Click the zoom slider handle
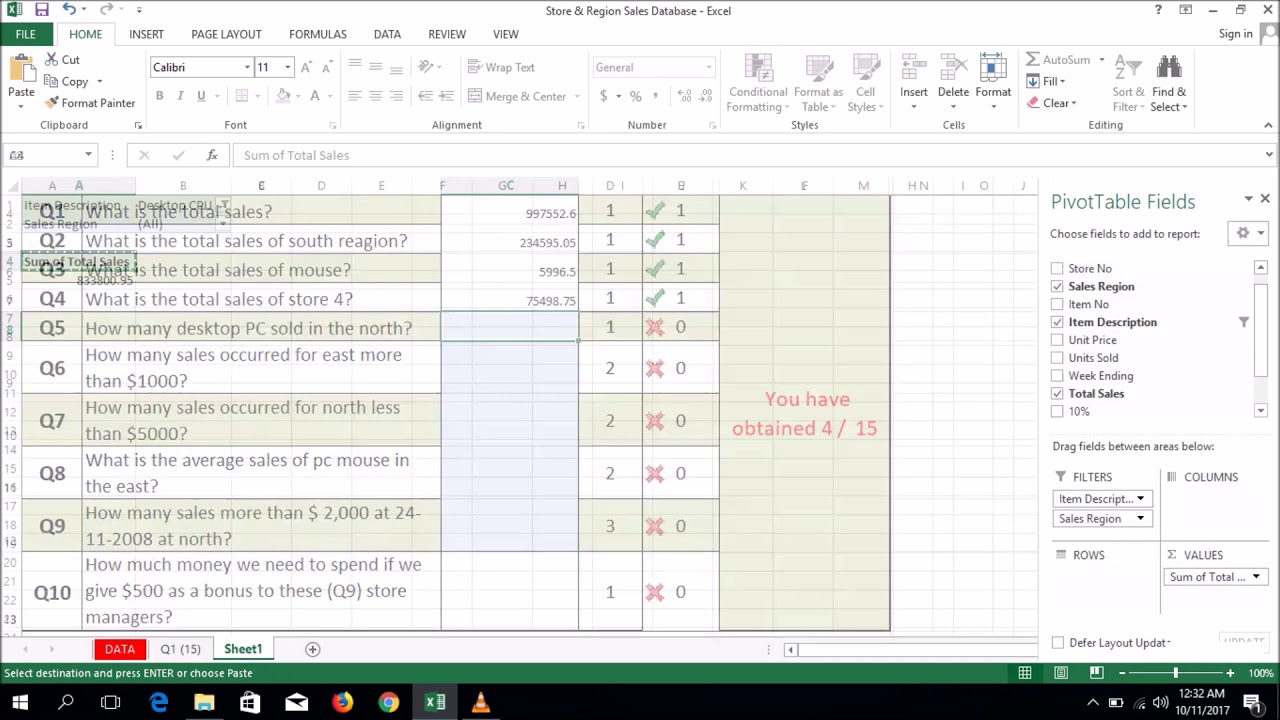 (1176, 673)
